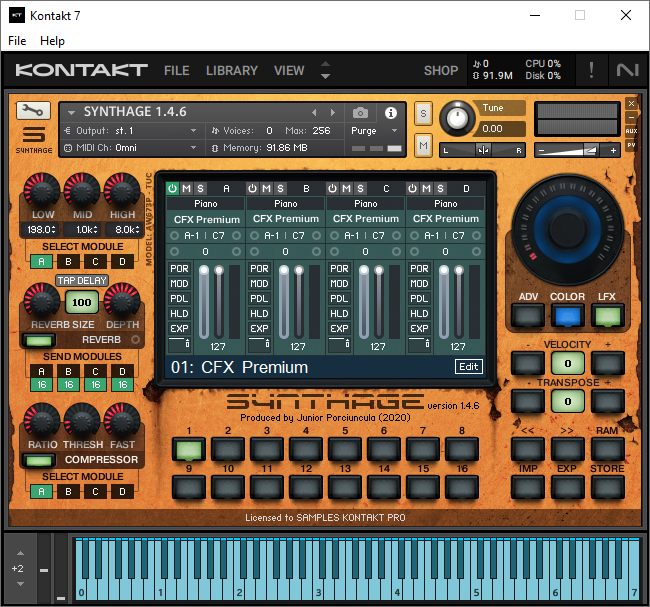Toggle power button for layer A
This screenshot has width=650, height=607.
click(x=172, y=189)
